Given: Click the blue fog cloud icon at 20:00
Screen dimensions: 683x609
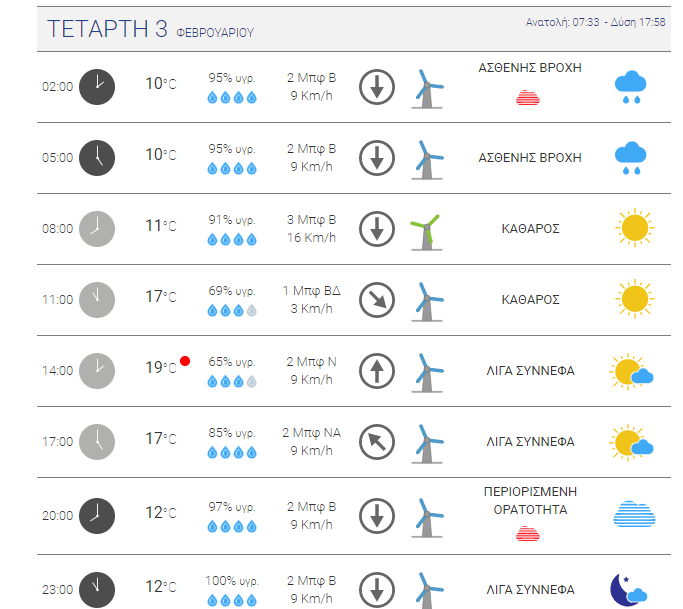Looking at the screenshot, I should point(634,514).
